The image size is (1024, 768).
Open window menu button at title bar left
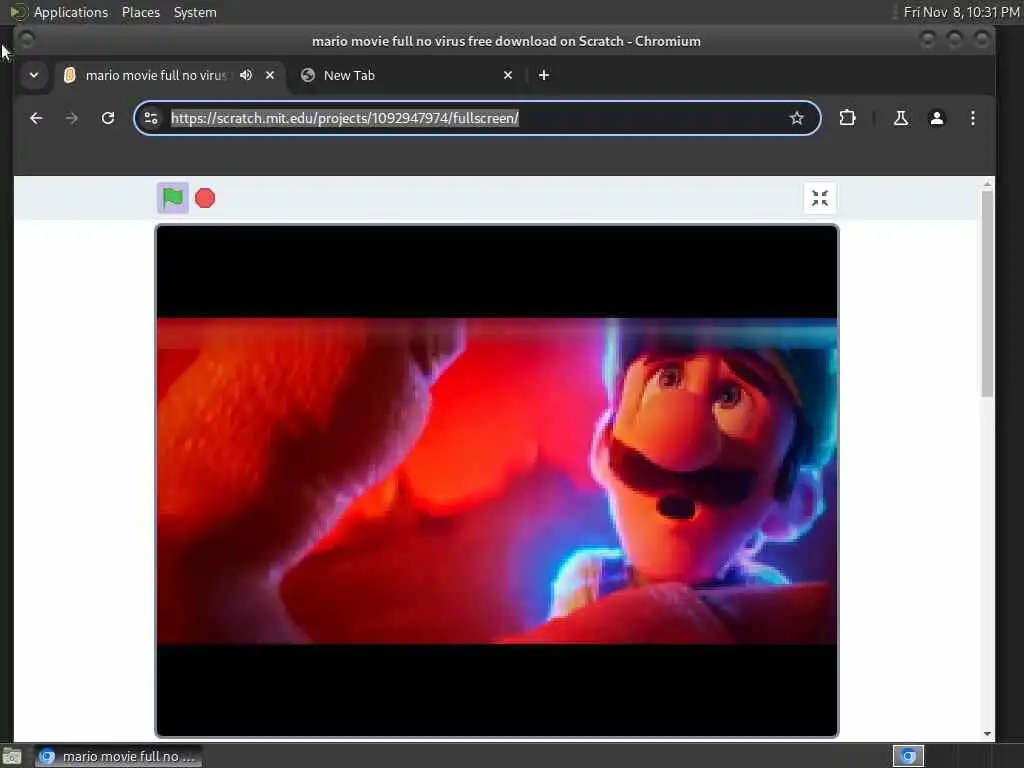pyautogui.click(x=27, y=40)
